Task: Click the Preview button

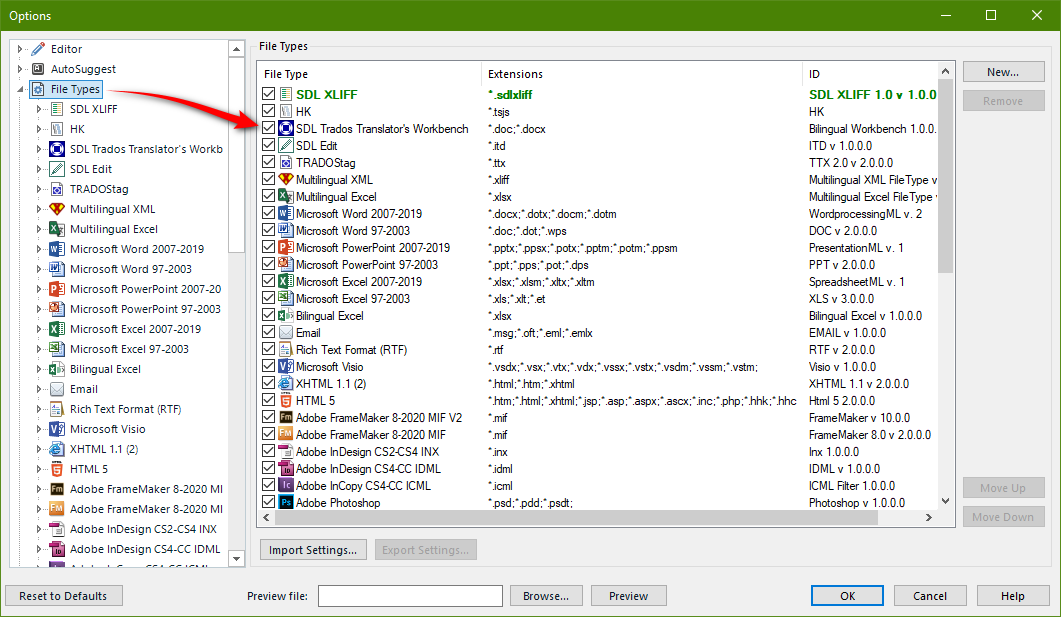Action: click(x=629, y=596)
